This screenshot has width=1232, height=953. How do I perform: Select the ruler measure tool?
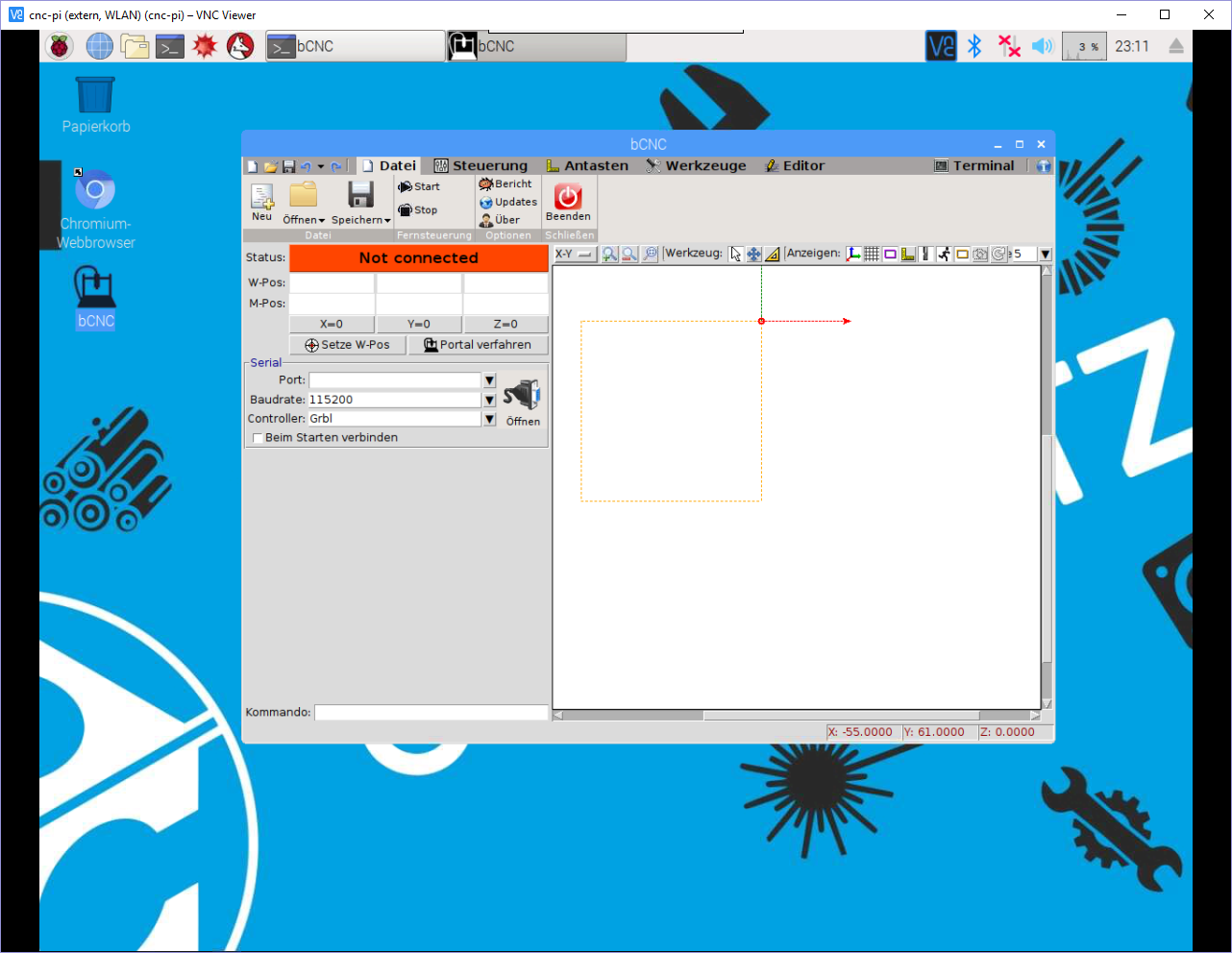coord(773,254)
